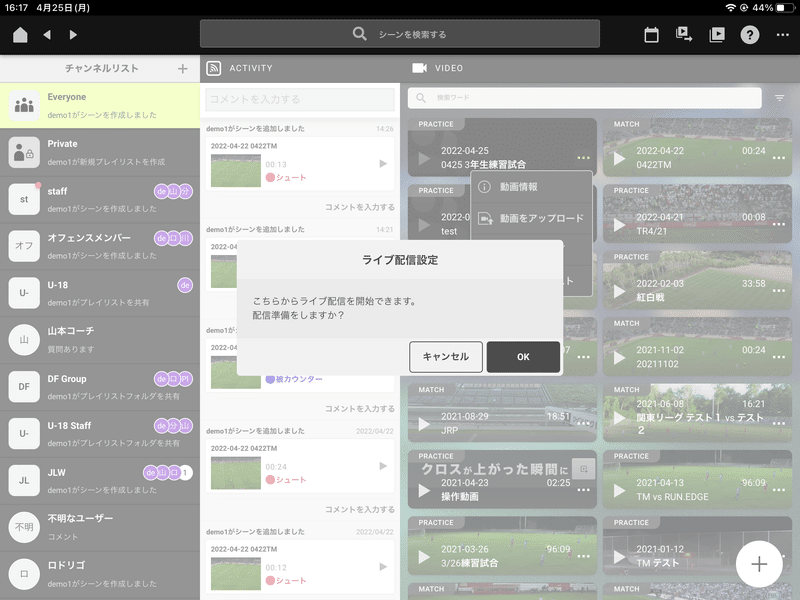Image resolution: width=800 pixels, height=600 pixels.
Task: Play the 関東リーグ テスト match video
Action: pyautogui.click(x=619, y=418)
